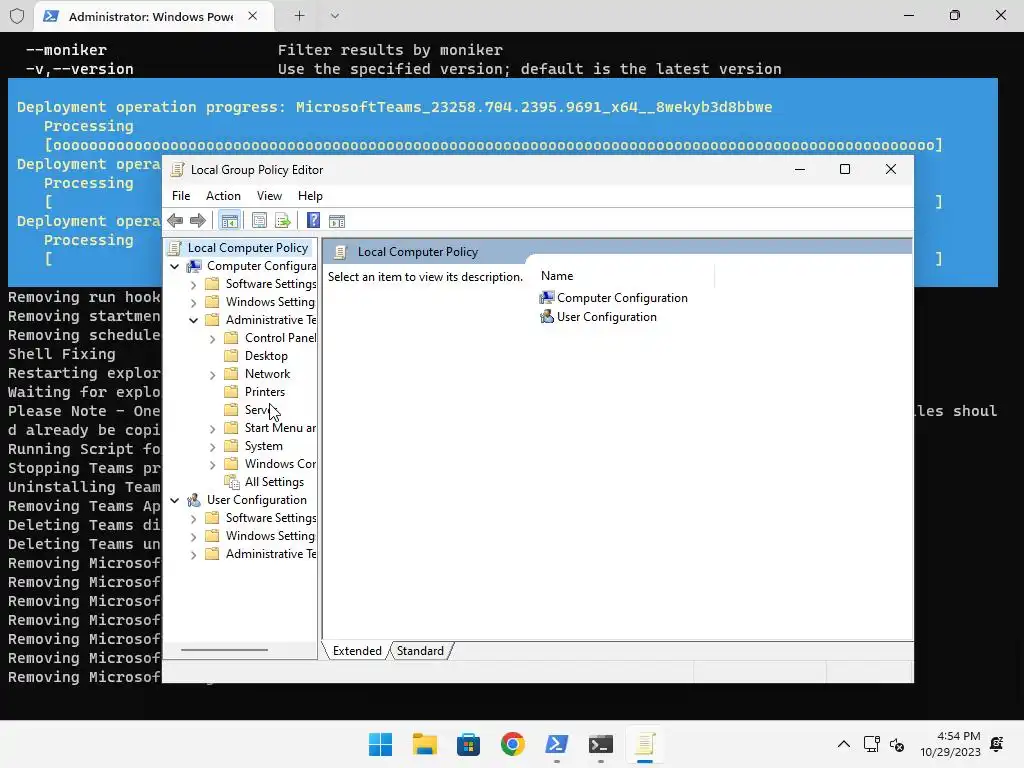Open File Explorer from the taskbar
This screenshot has width=1024, height=768.
point(424,744)
